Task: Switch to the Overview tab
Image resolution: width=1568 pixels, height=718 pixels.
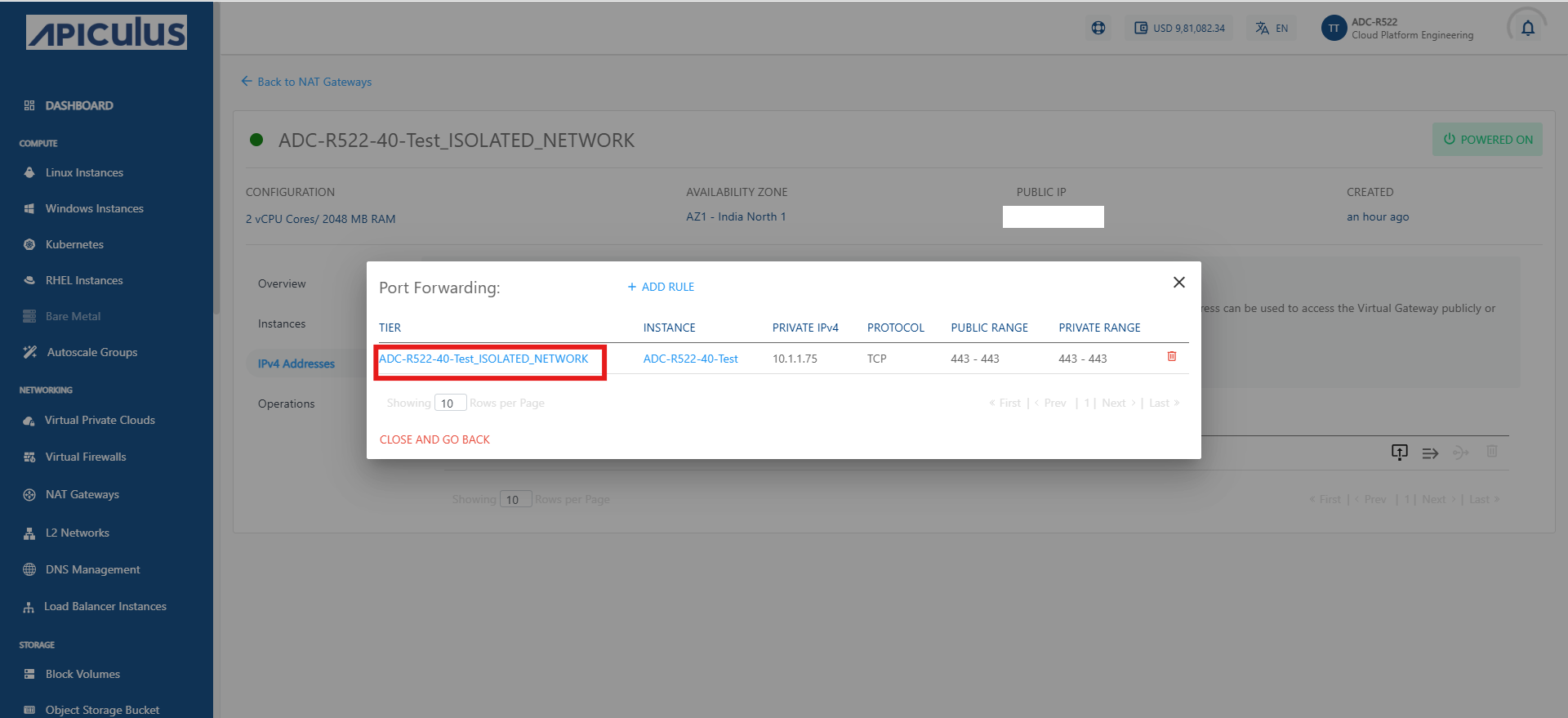Action: click(282, 284)
